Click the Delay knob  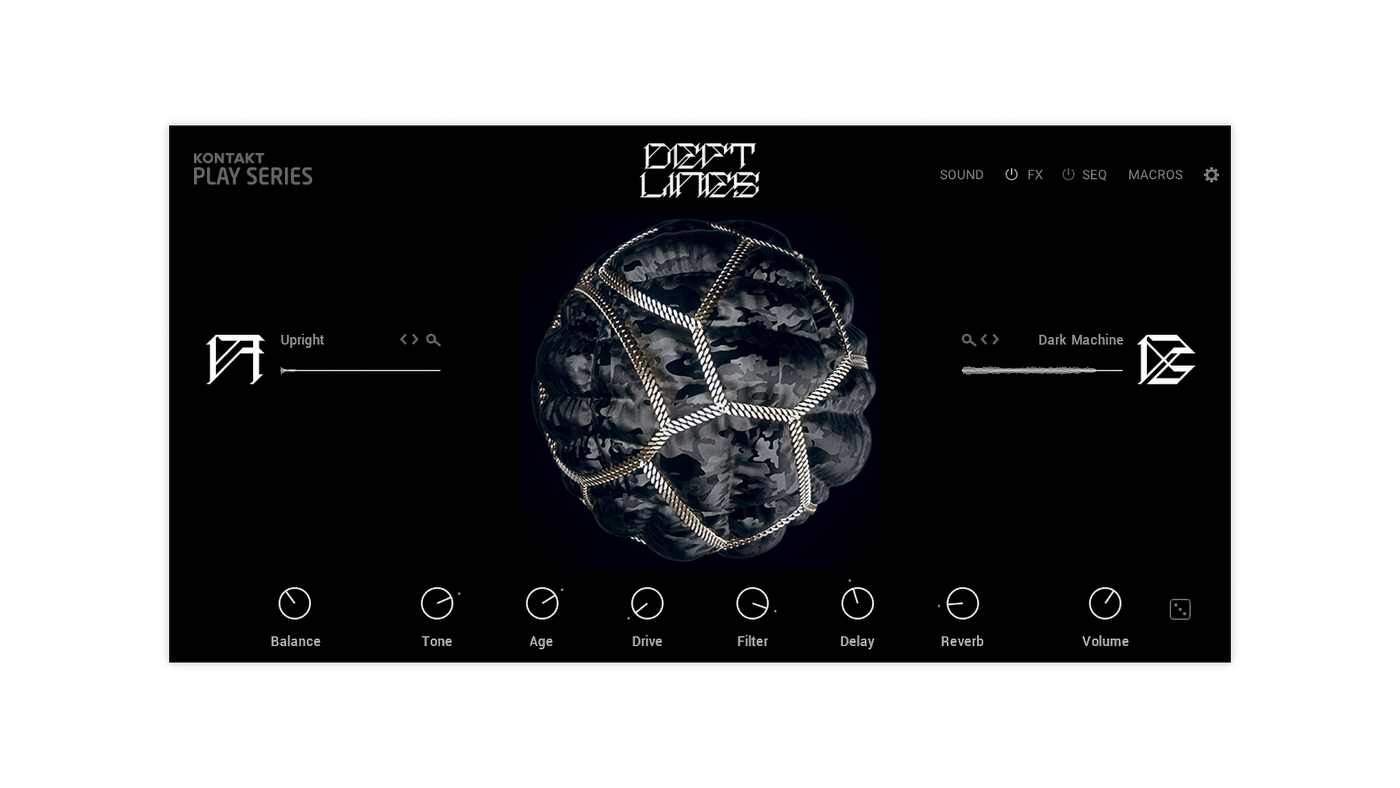pos(857,603)
